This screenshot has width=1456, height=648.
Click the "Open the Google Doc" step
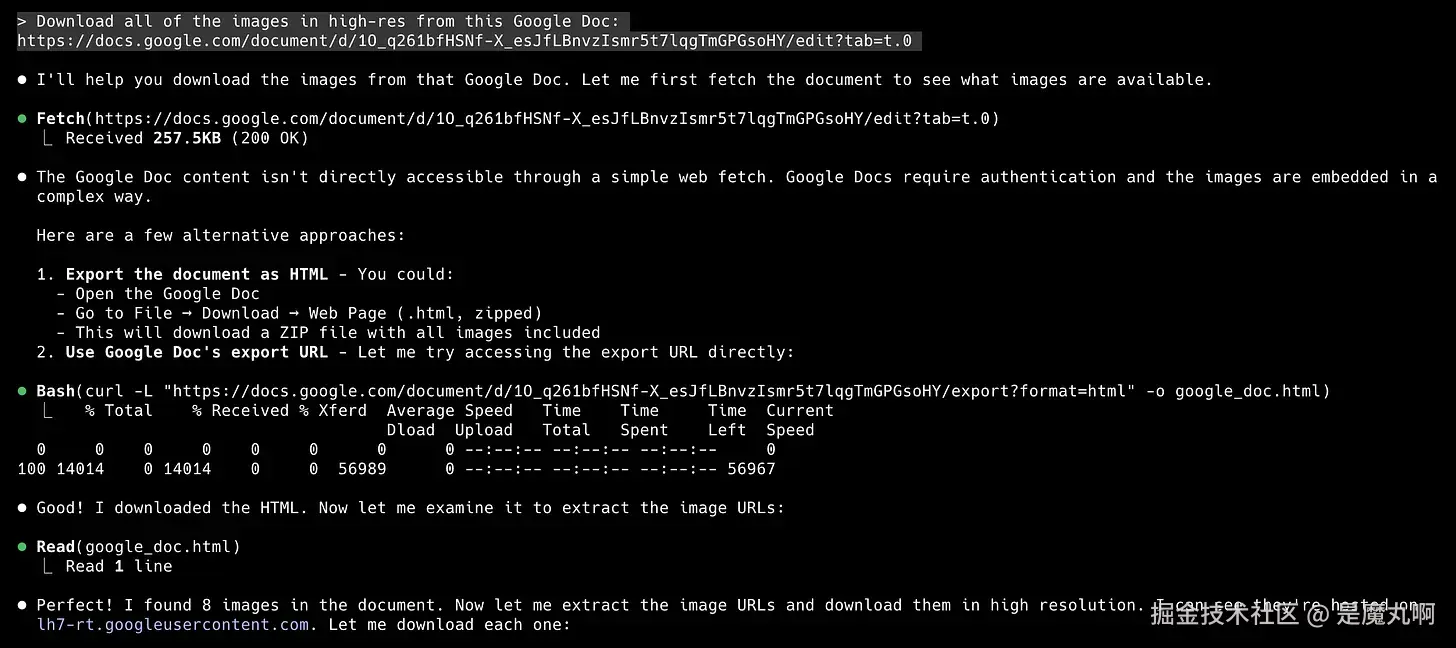click(167, 294)
